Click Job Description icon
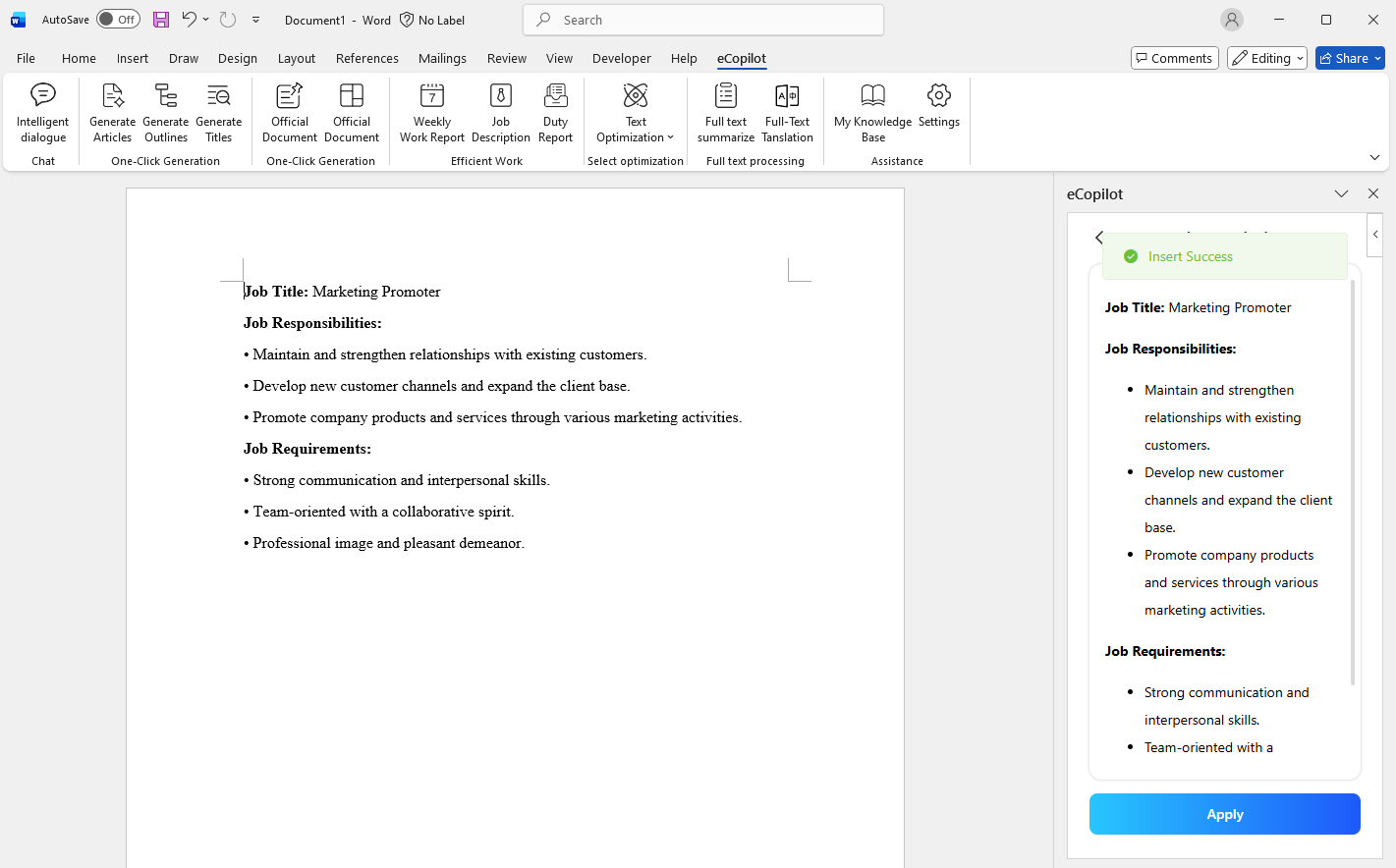 tap(500, 113)
